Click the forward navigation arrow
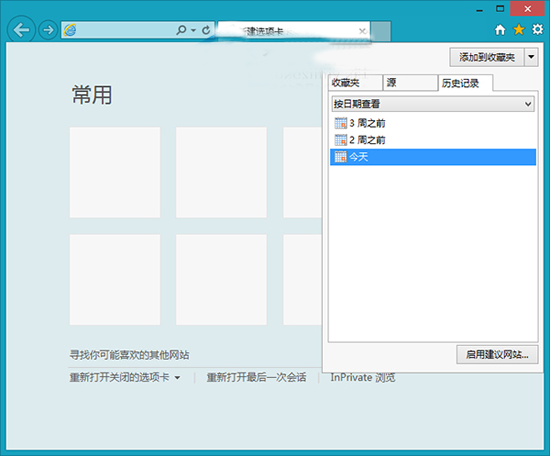 coord(48,30)
